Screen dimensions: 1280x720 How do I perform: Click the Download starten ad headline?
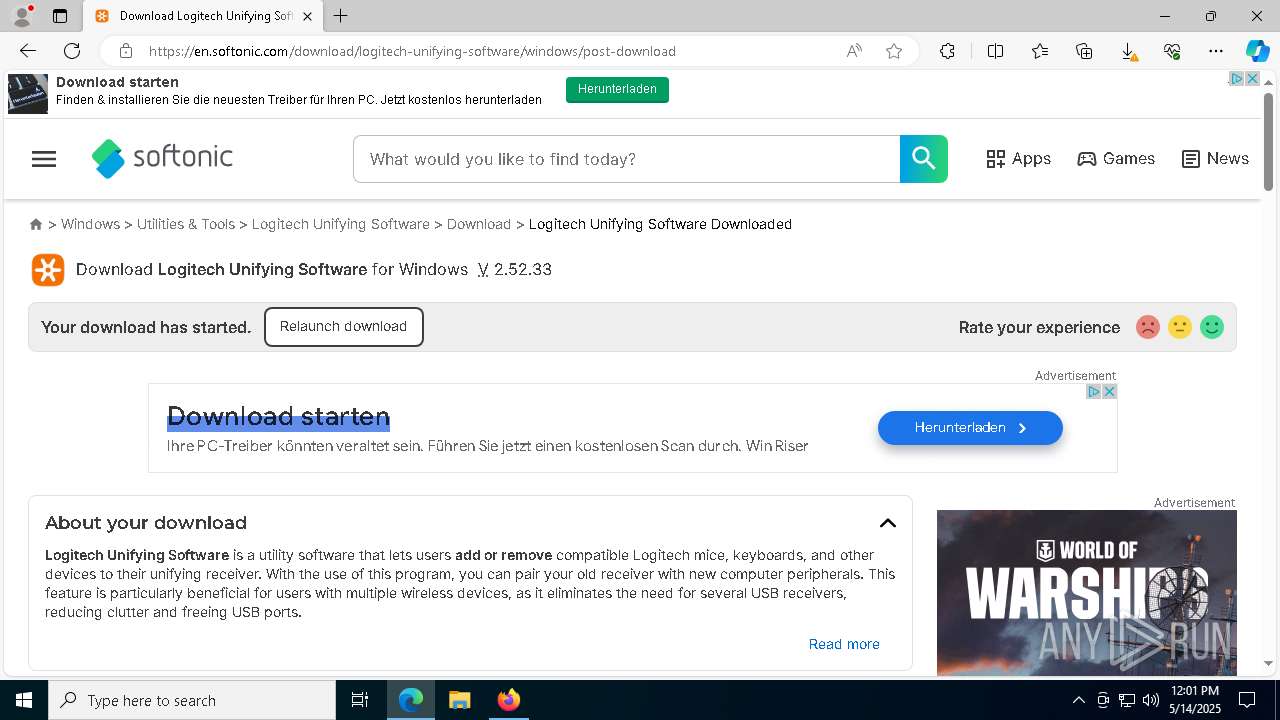(278, 416)
